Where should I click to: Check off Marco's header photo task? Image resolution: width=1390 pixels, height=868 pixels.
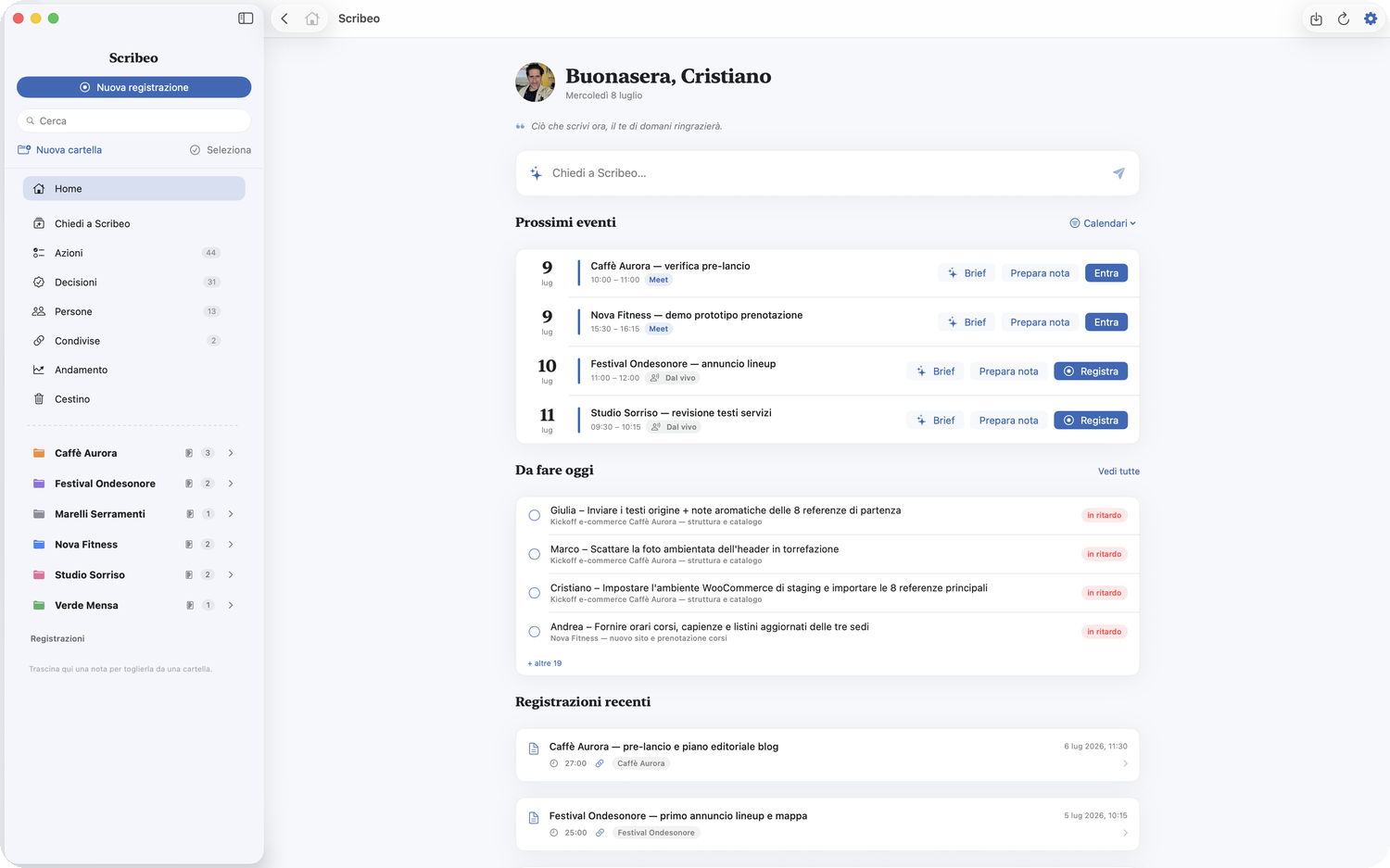click(535, 554)
